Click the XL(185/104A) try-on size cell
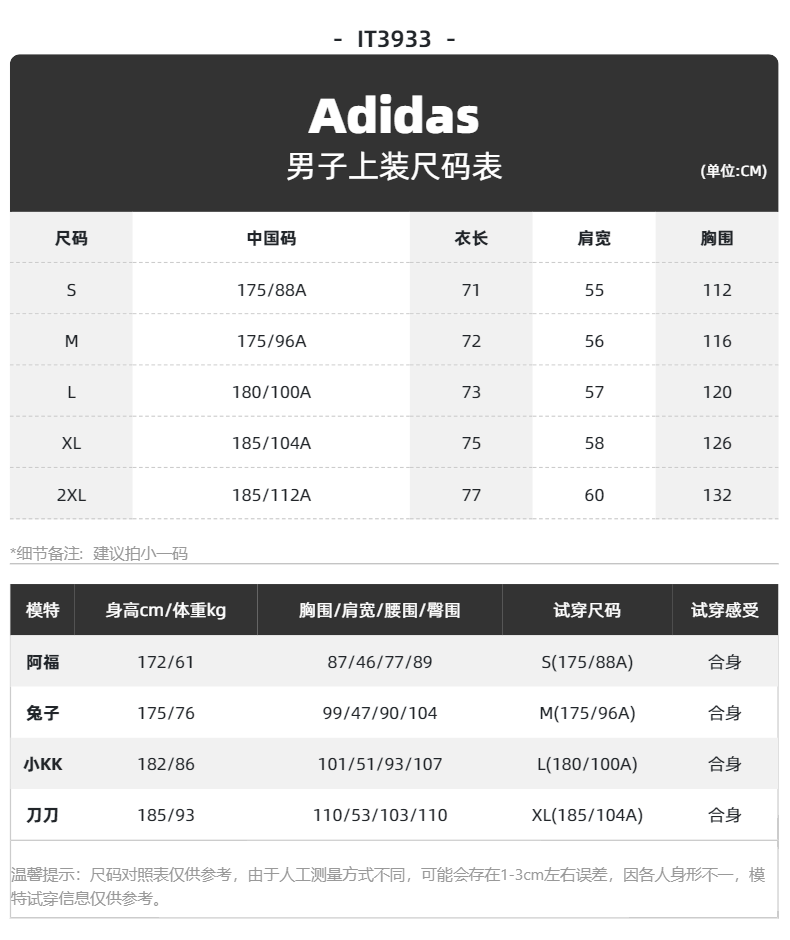Image resolution: width=790 pixels, height=940 pixels. (587, 815)
